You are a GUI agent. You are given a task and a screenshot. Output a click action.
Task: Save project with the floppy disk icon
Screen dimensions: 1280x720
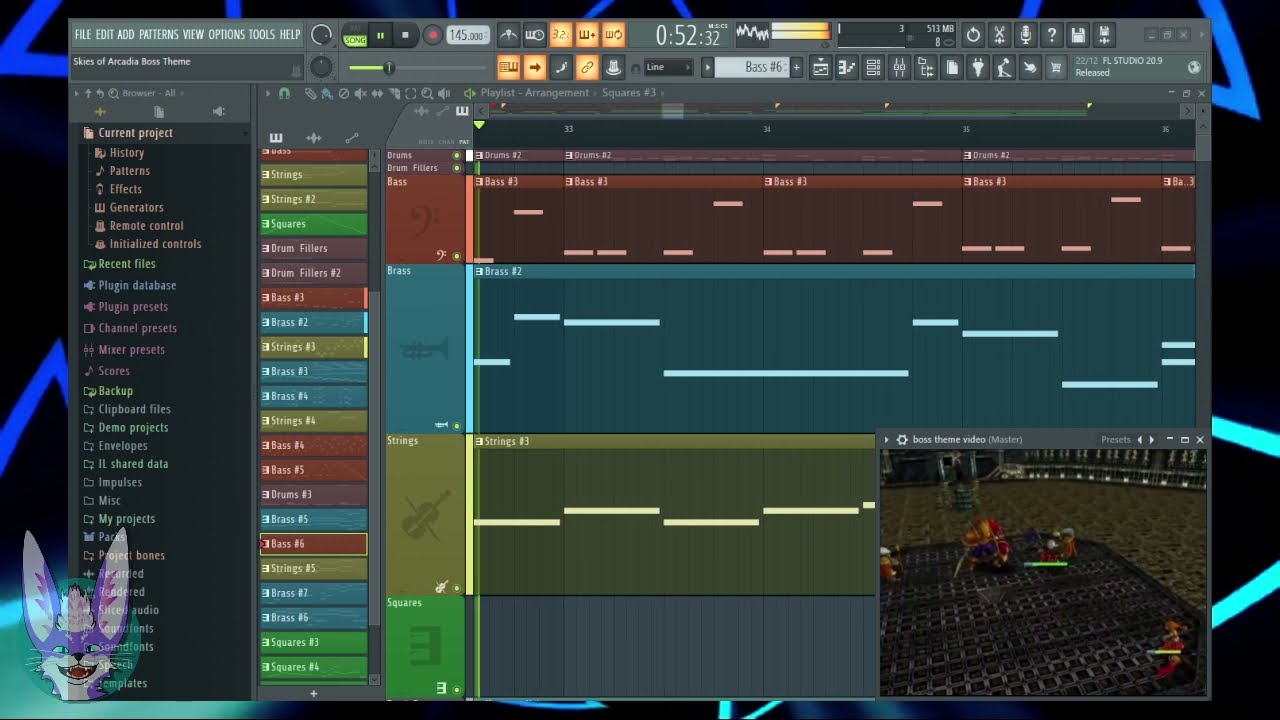click(1077, 35)
